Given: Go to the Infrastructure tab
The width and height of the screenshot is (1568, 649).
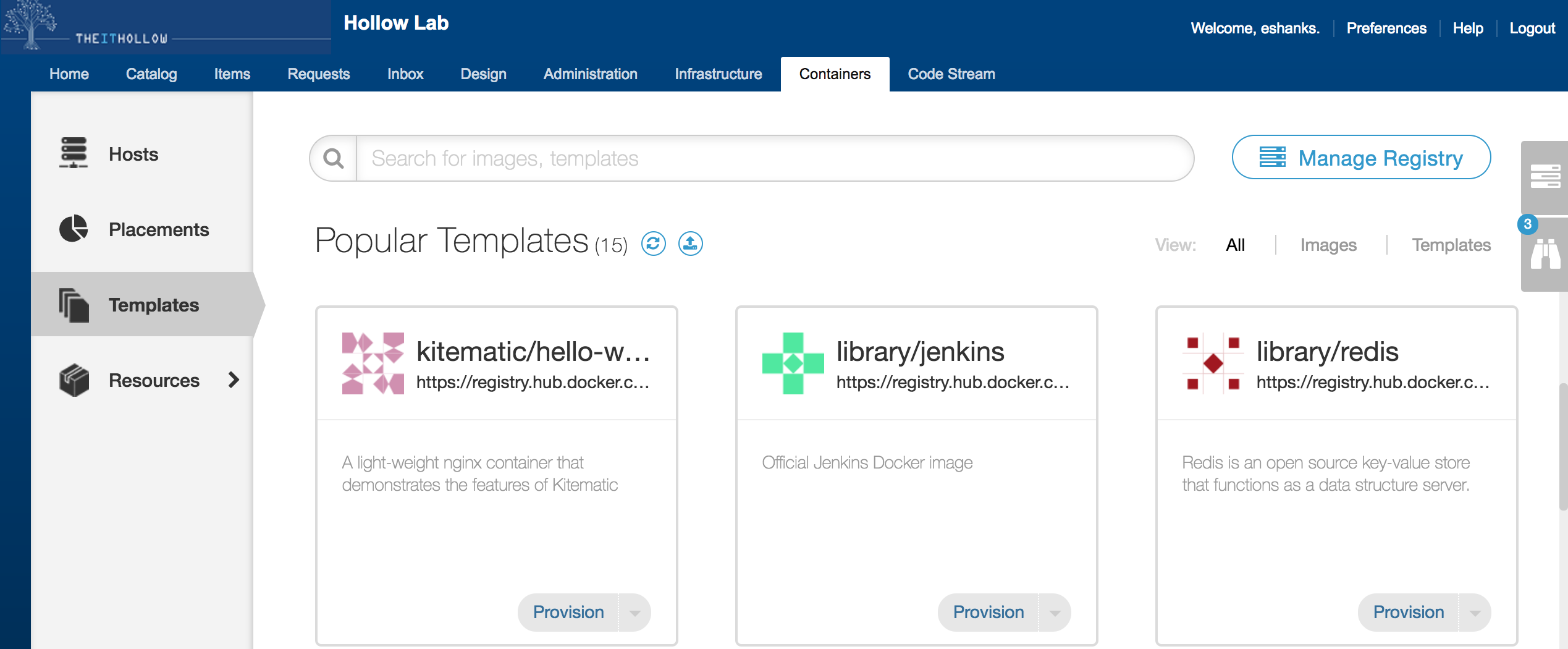Looking at the screenshot, I should [x=718, y=74].
